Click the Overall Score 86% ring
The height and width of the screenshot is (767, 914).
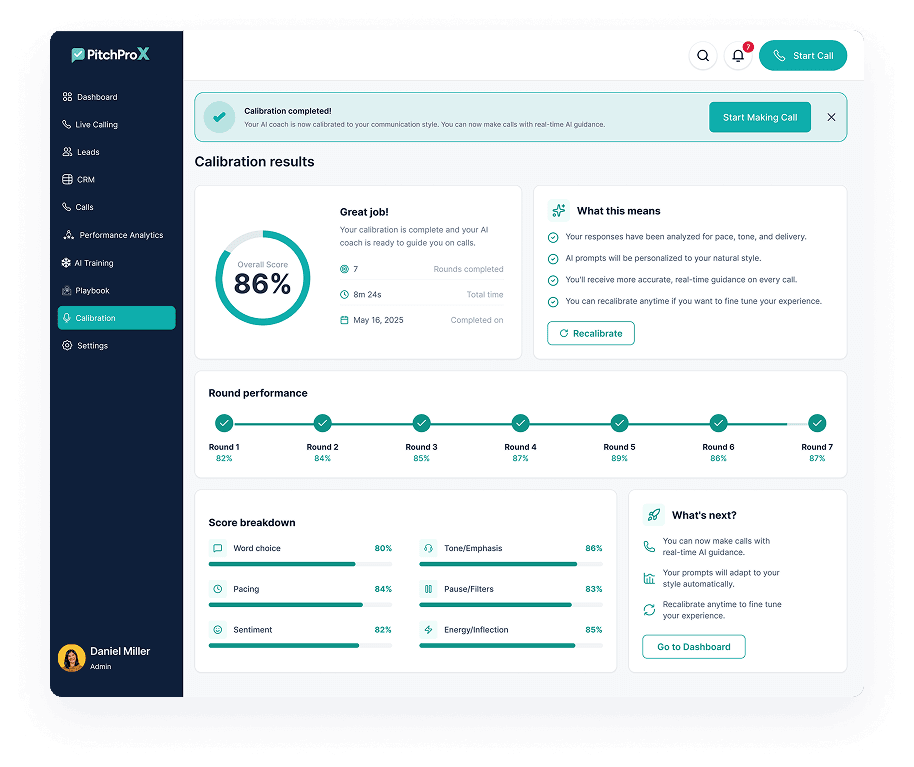click(263, 278)
